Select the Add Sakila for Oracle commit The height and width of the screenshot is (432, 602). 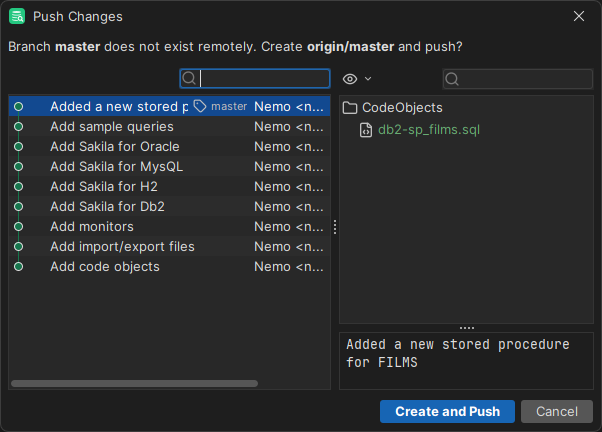click(x=115, y=147)
